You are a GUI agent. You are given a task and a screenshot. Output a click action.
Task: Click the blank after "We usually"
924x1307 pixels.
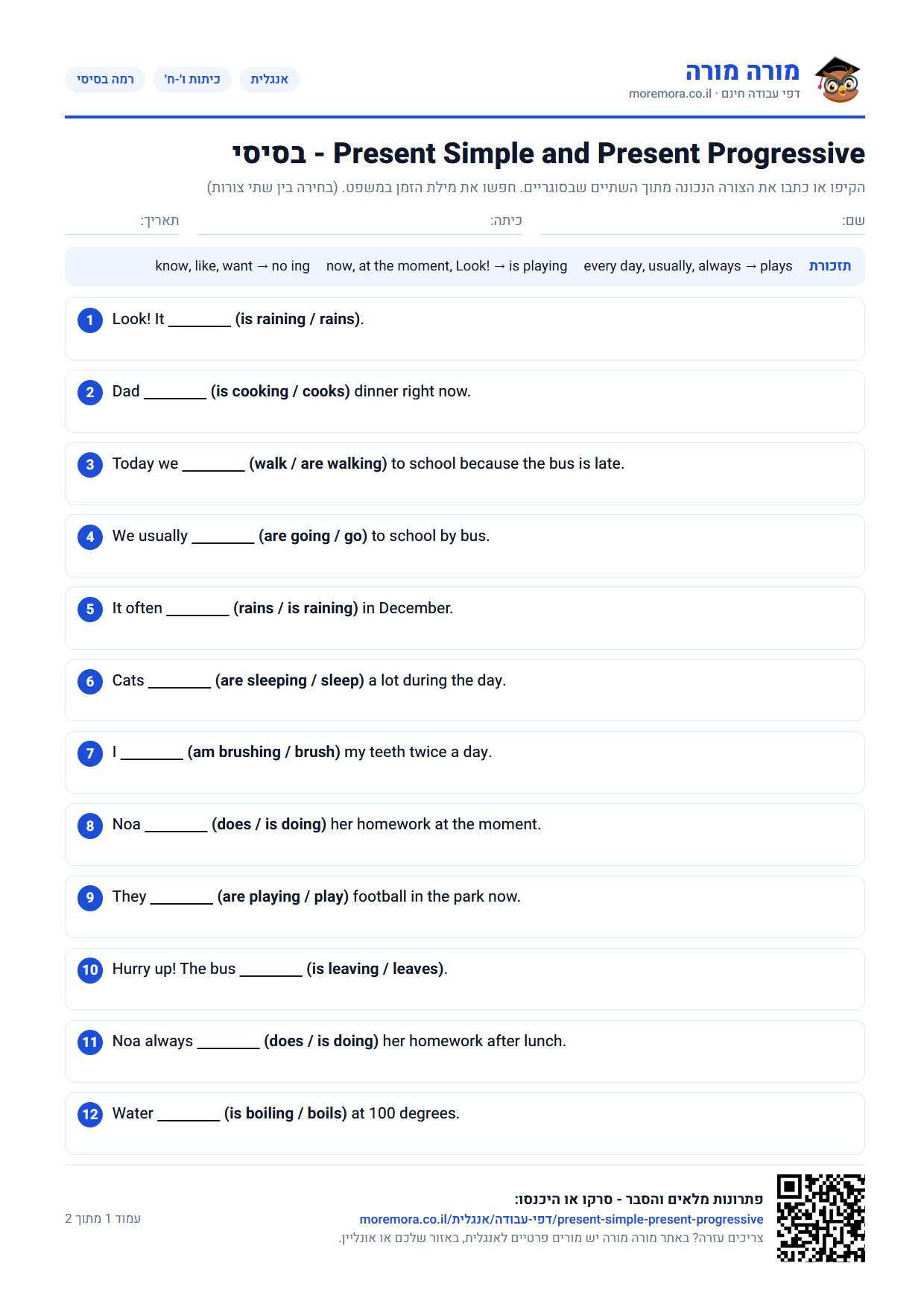pos(224,537)
